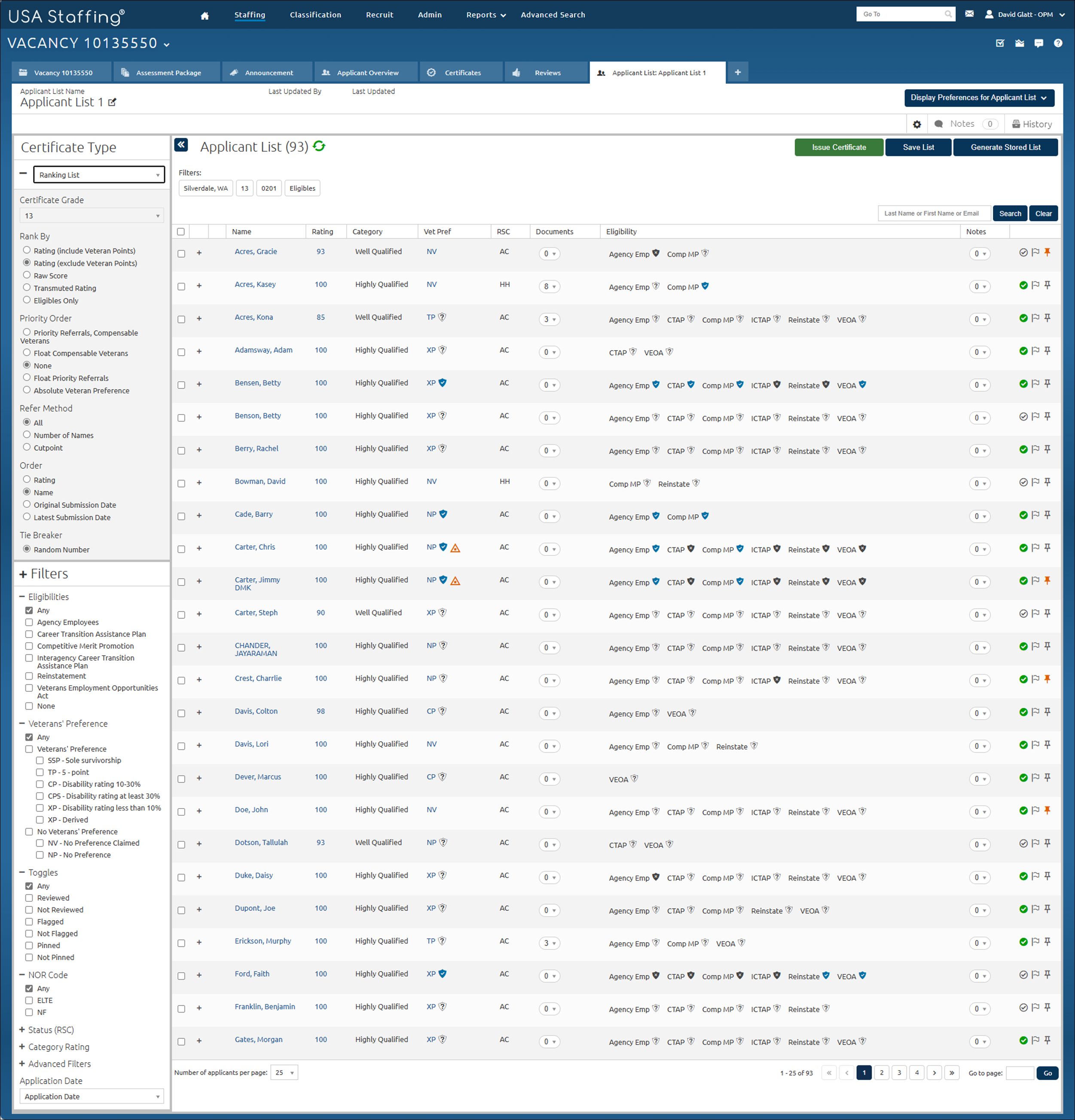Go to the home icon in navigation

[x=205, y=15]
